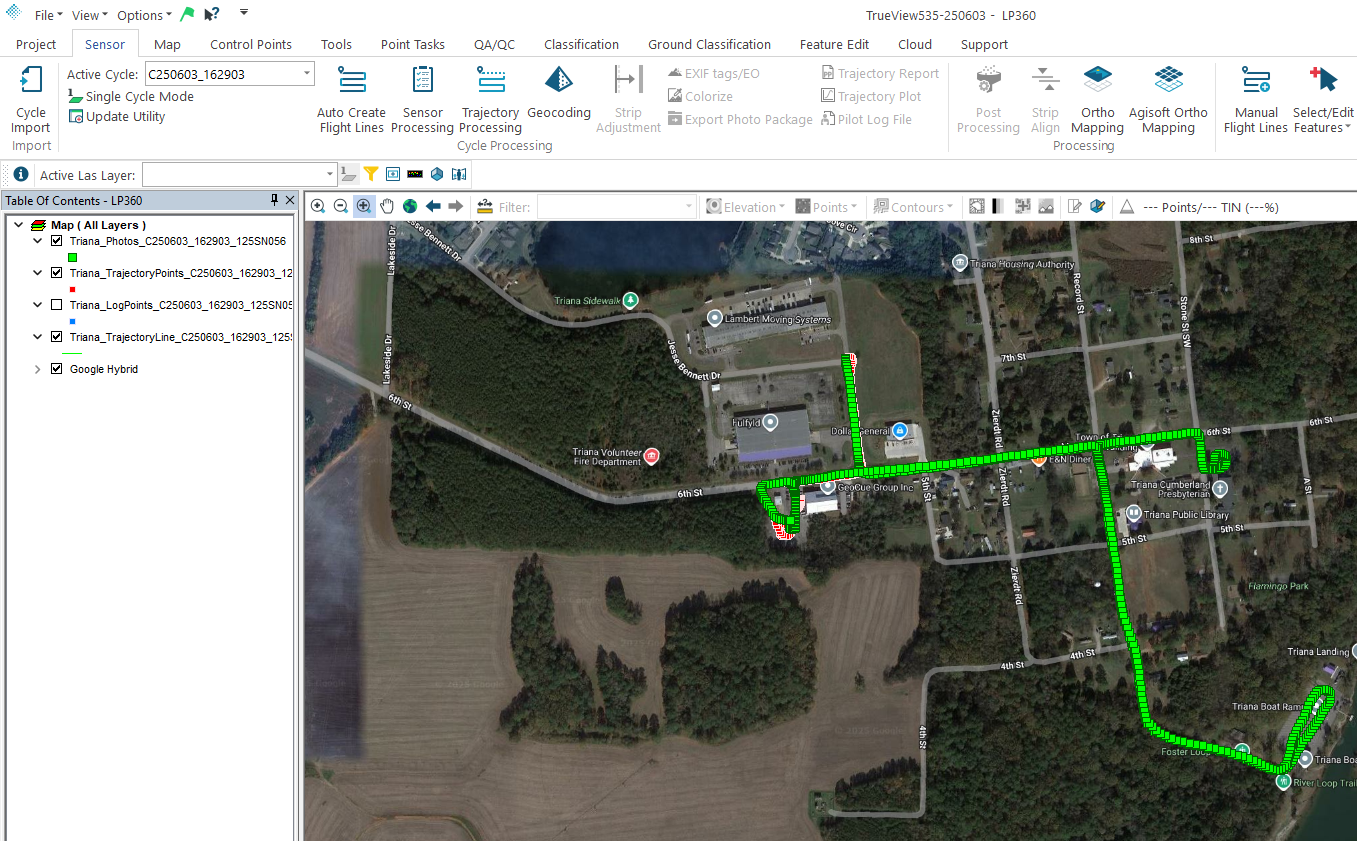
Task: Click the blue information icon
Action: click(x=20, y=174)
